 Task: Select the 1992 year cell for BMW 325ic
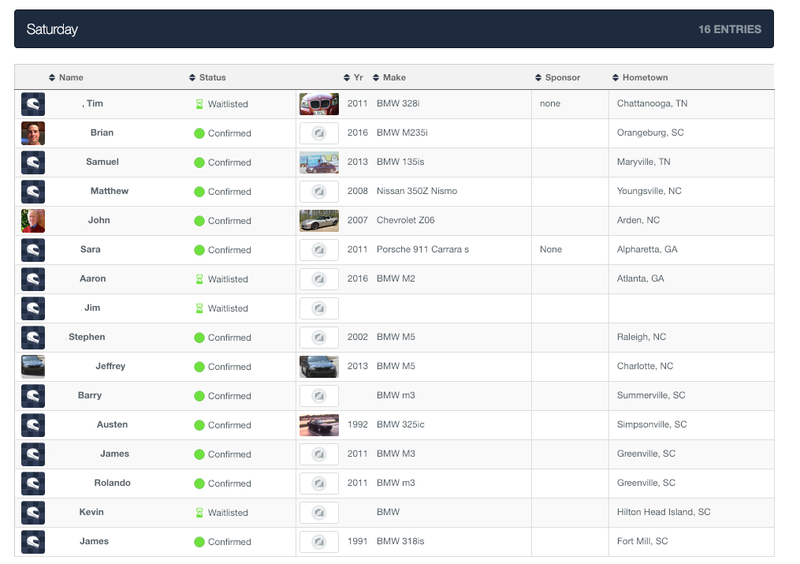click(357, 425)
